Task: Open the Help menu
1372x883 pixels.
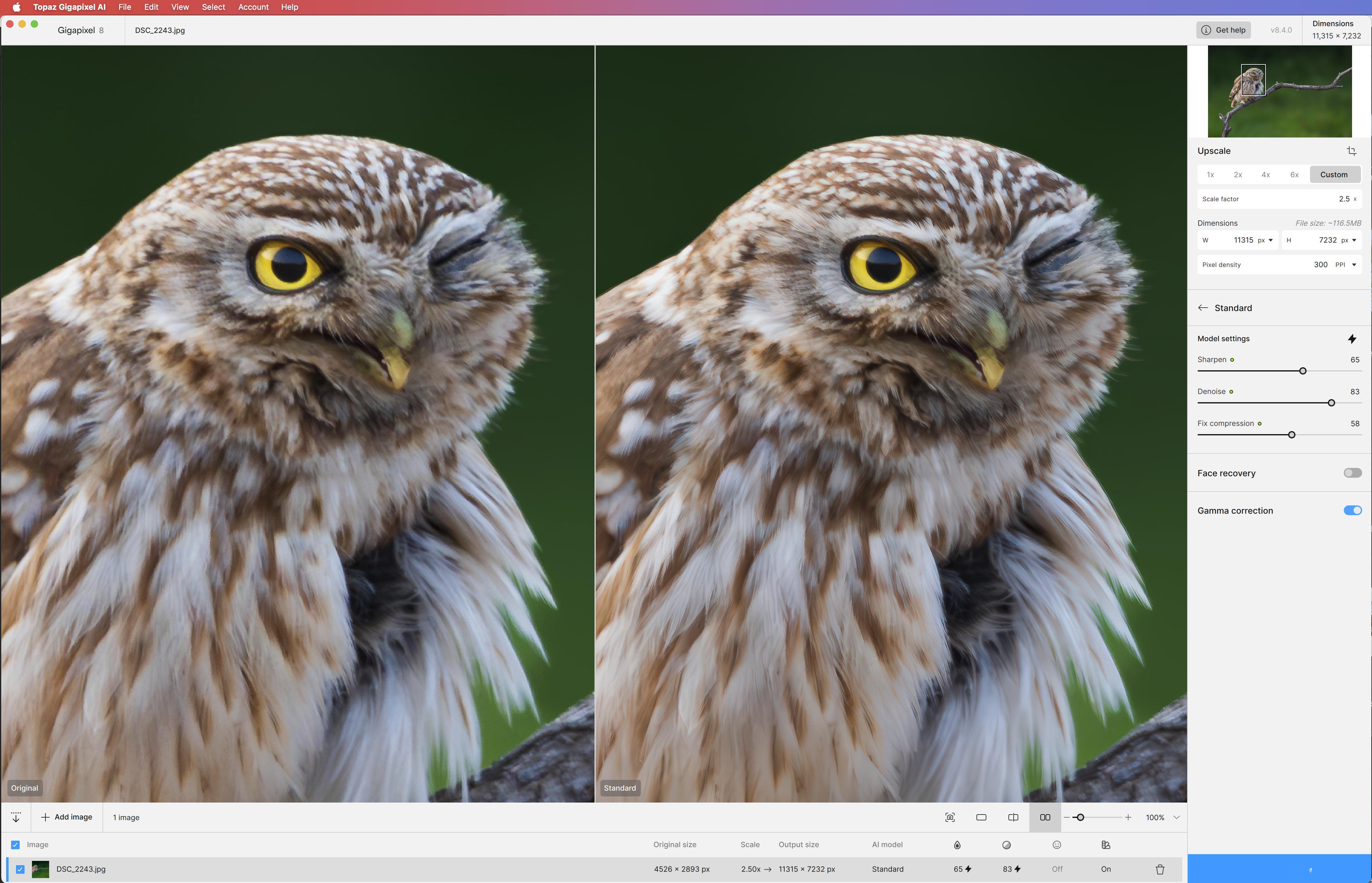Action: point(290,7)
